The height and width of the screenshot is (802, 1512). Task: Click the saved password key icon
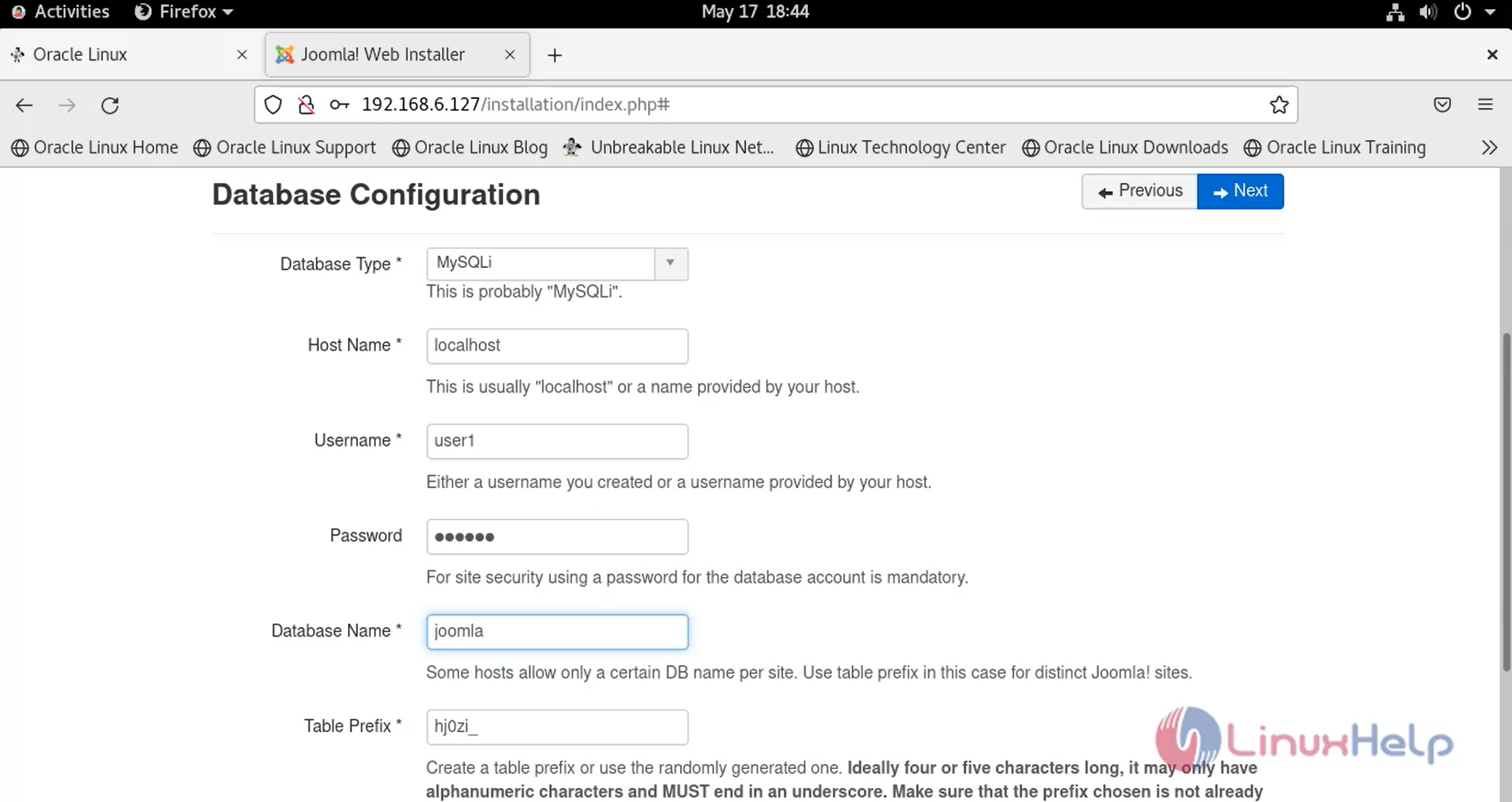[339, 105]
